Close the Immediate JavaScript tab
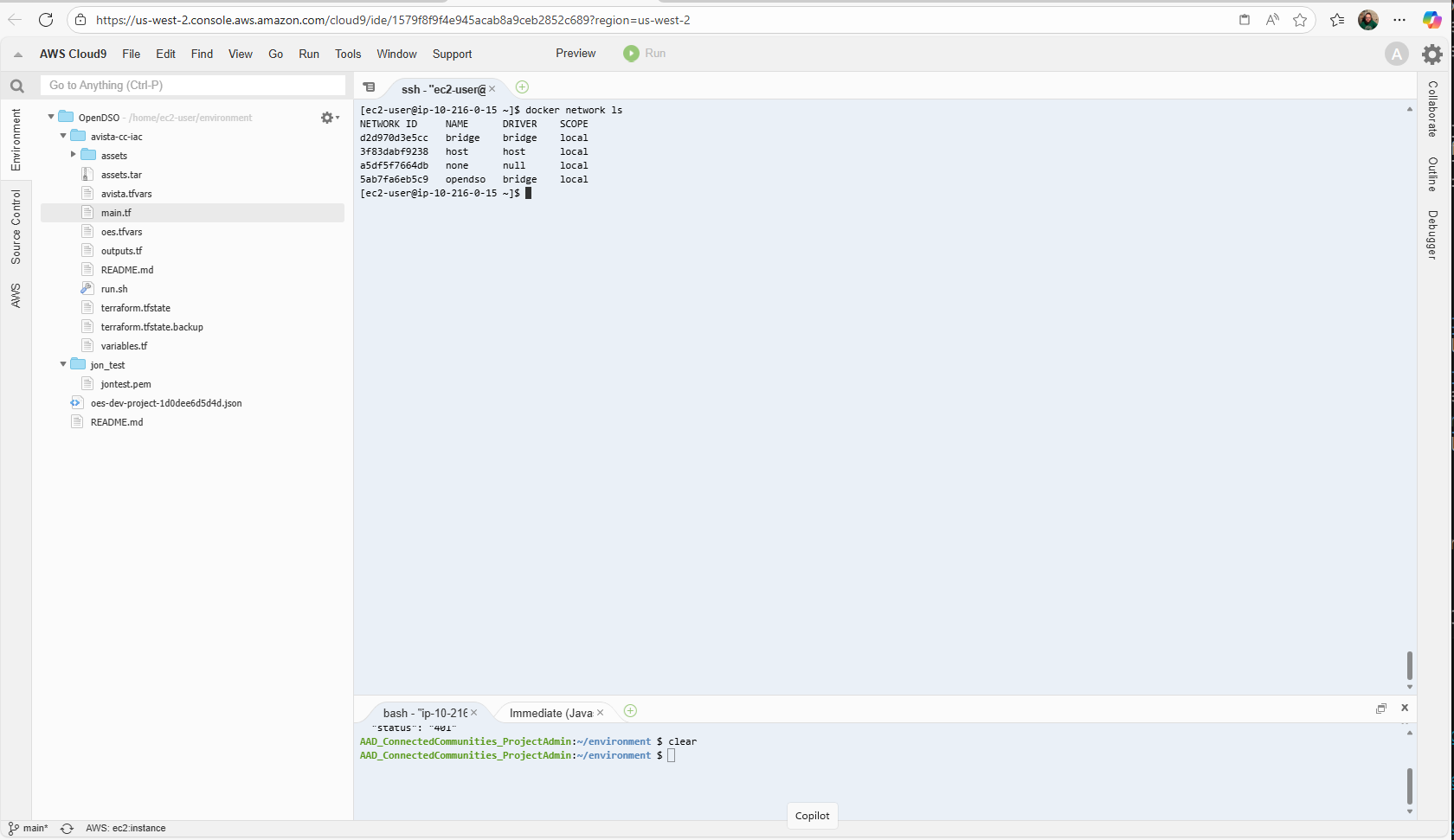 (x=600, y=713)
